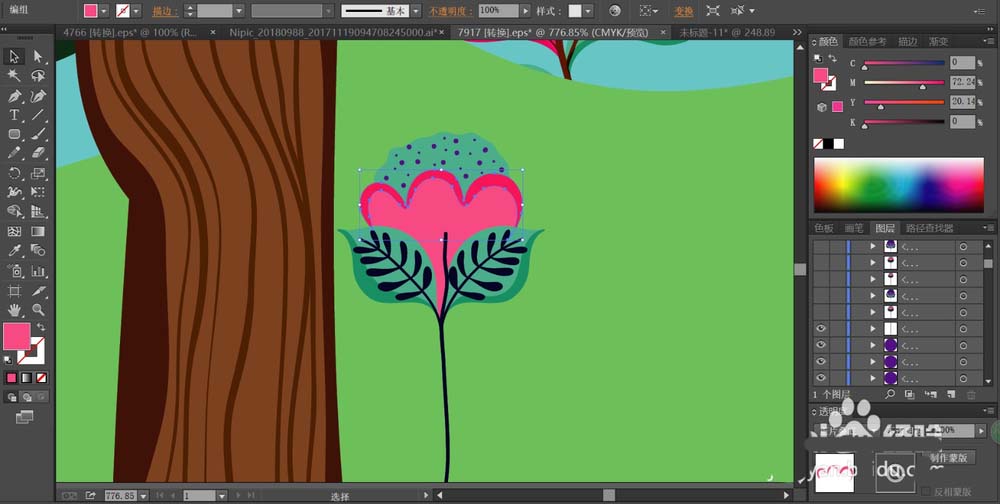
Task: Click the New Layer icon in Layers panel
Action: coord(951,395)
